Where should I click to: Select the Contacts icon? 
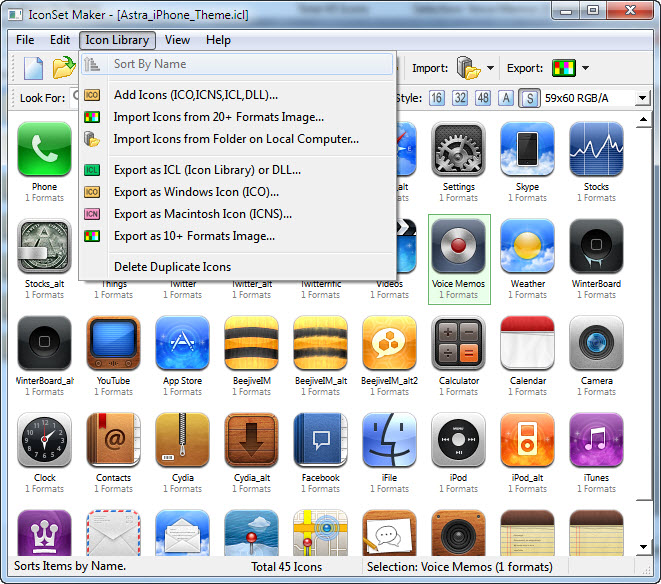[x=113, y=439]
